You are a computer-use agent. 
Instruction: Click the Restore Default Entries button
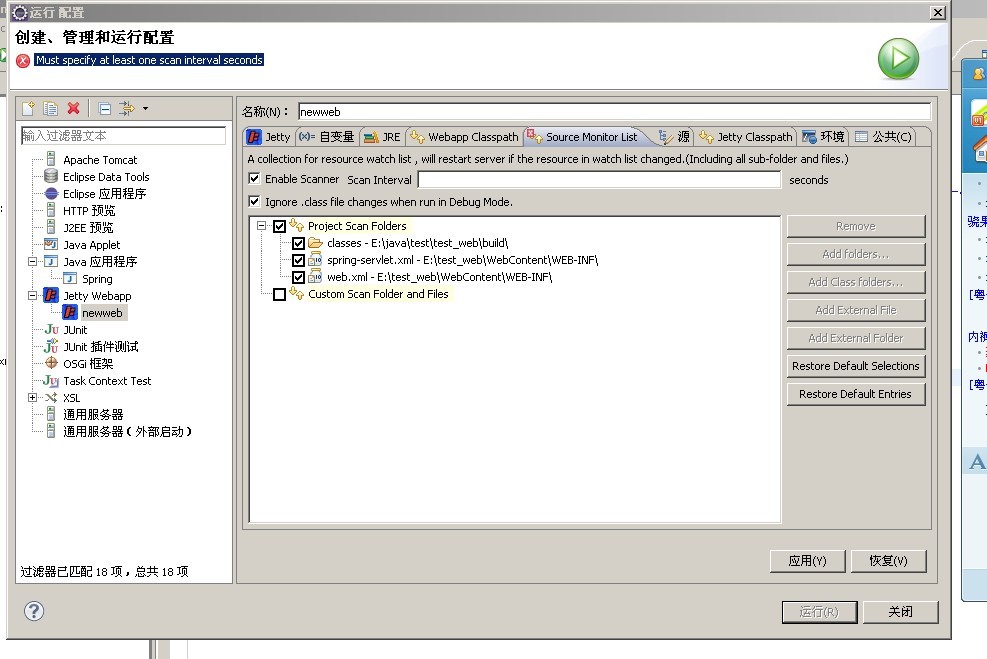pos(855,393)
